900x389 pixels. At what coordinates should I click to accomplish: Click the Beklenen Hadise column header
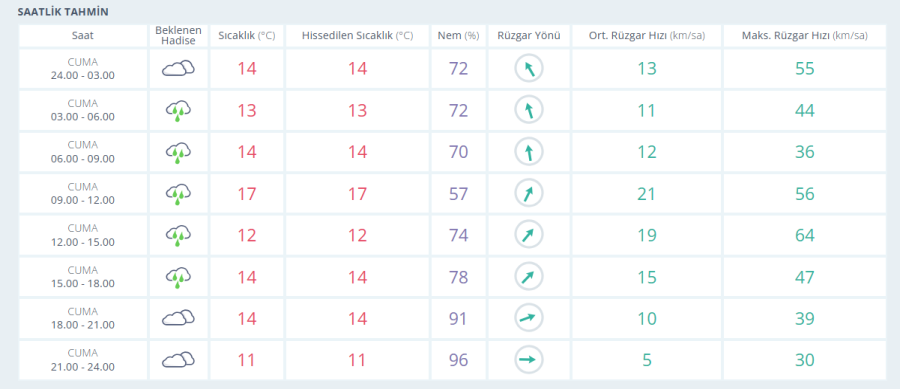point(179,36)
